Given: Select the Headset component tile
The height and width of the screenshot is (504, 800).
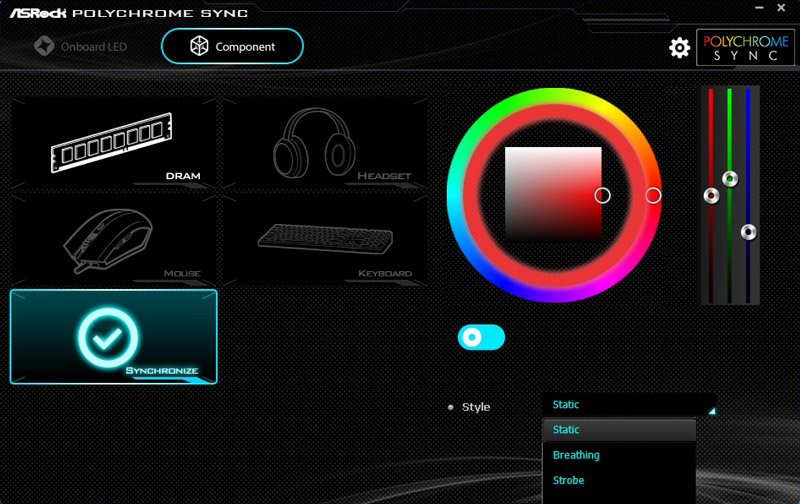Looking at the screenshot, I should (325, 143).
